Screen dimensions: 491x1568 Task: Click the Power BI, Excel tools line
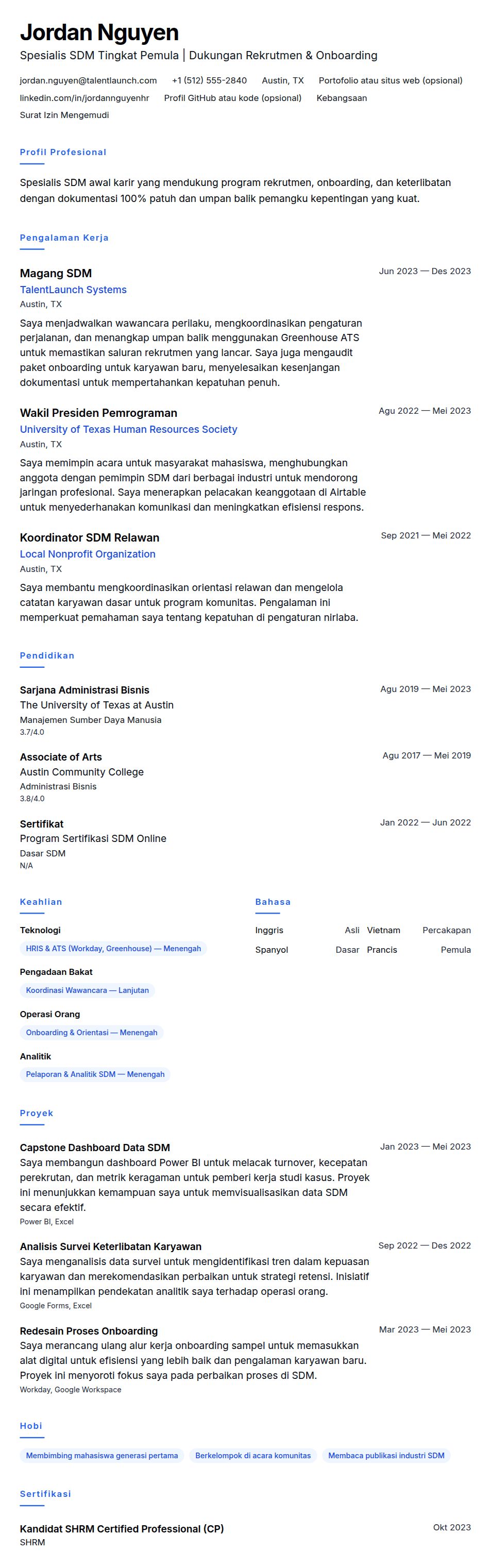pyautogui.click(x=47, y=1222)
